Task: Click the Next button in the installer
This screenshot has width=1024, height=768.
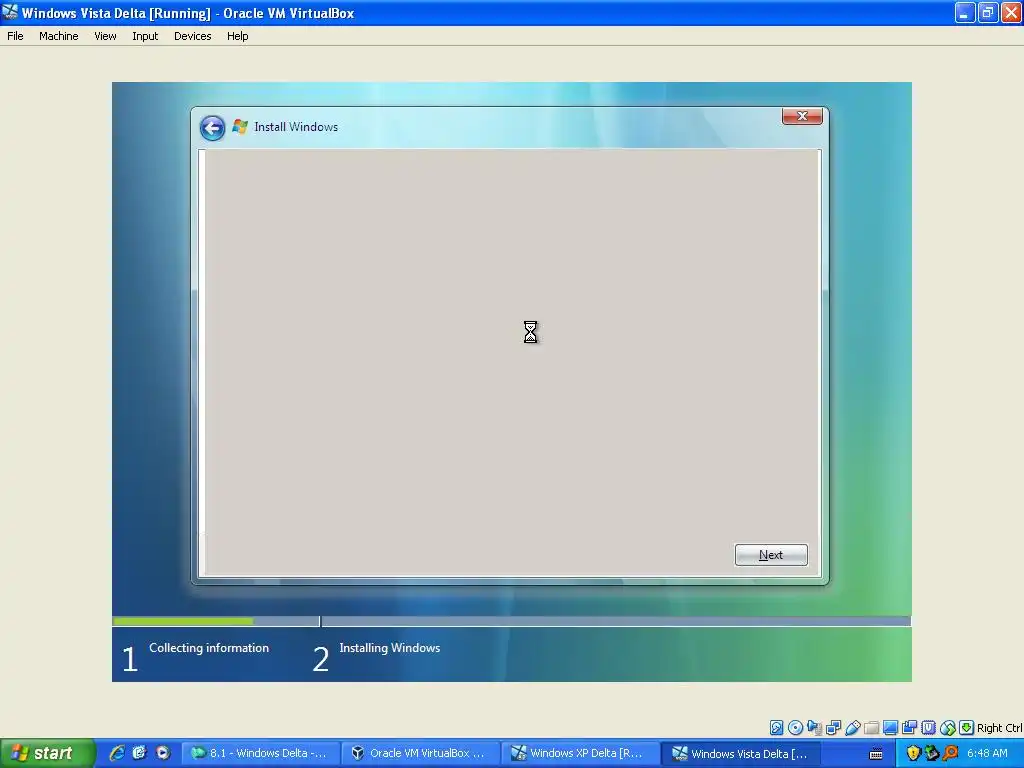Action: [771, 554]
